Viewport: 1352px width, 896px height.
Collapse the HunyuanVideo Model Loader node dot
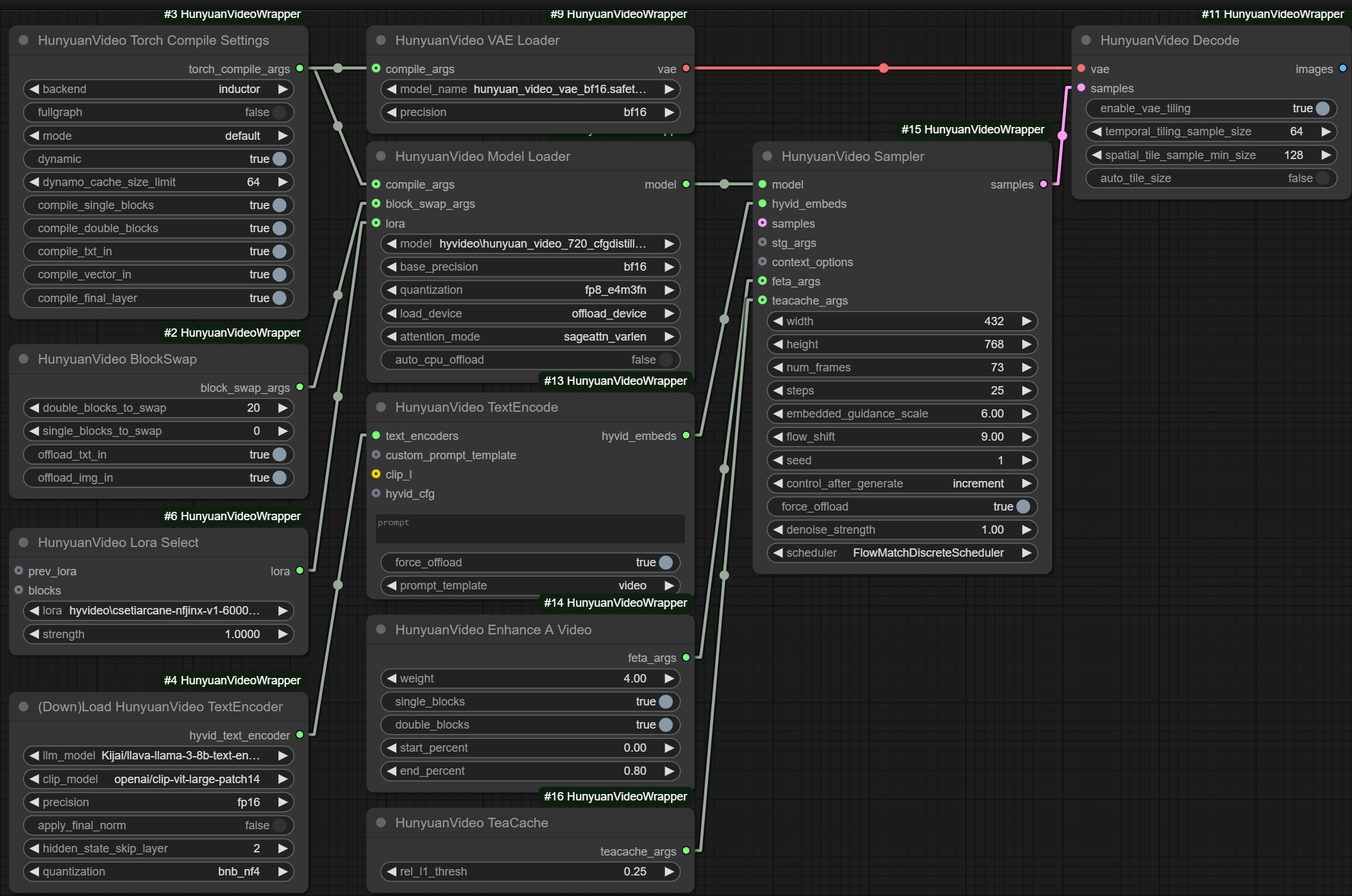coord(381,156)
